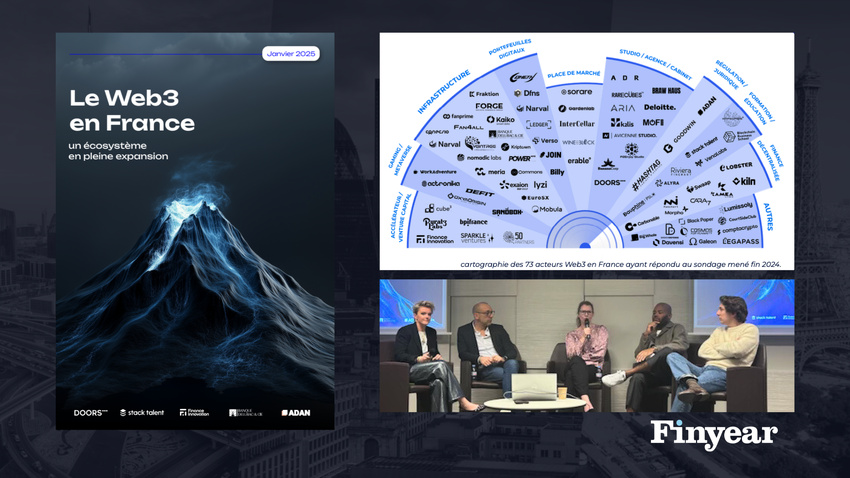Click the DOORS logo on report cover
The height and width of the screenshot is (478, 850).
click(x=90, y=412)
